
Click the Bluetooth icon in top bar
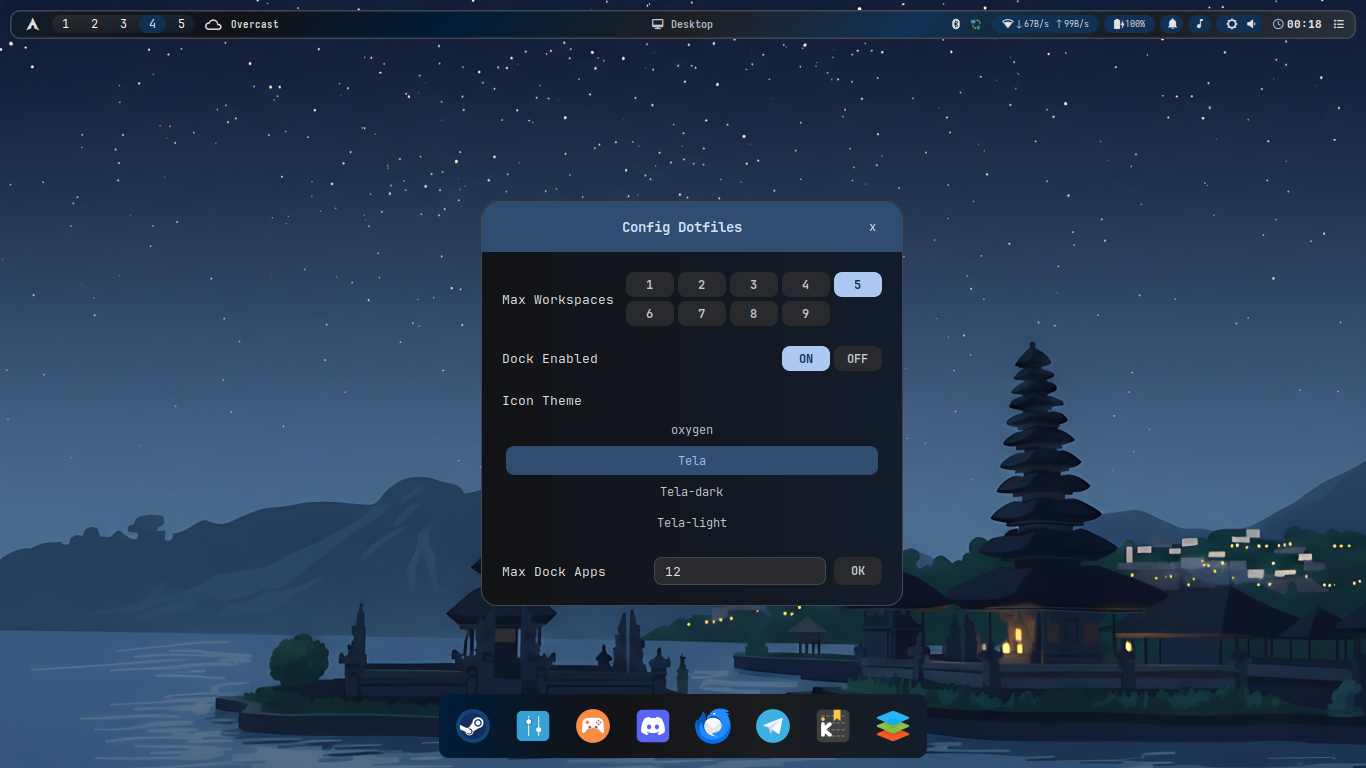pyautogui.click(x=955, y=24)
